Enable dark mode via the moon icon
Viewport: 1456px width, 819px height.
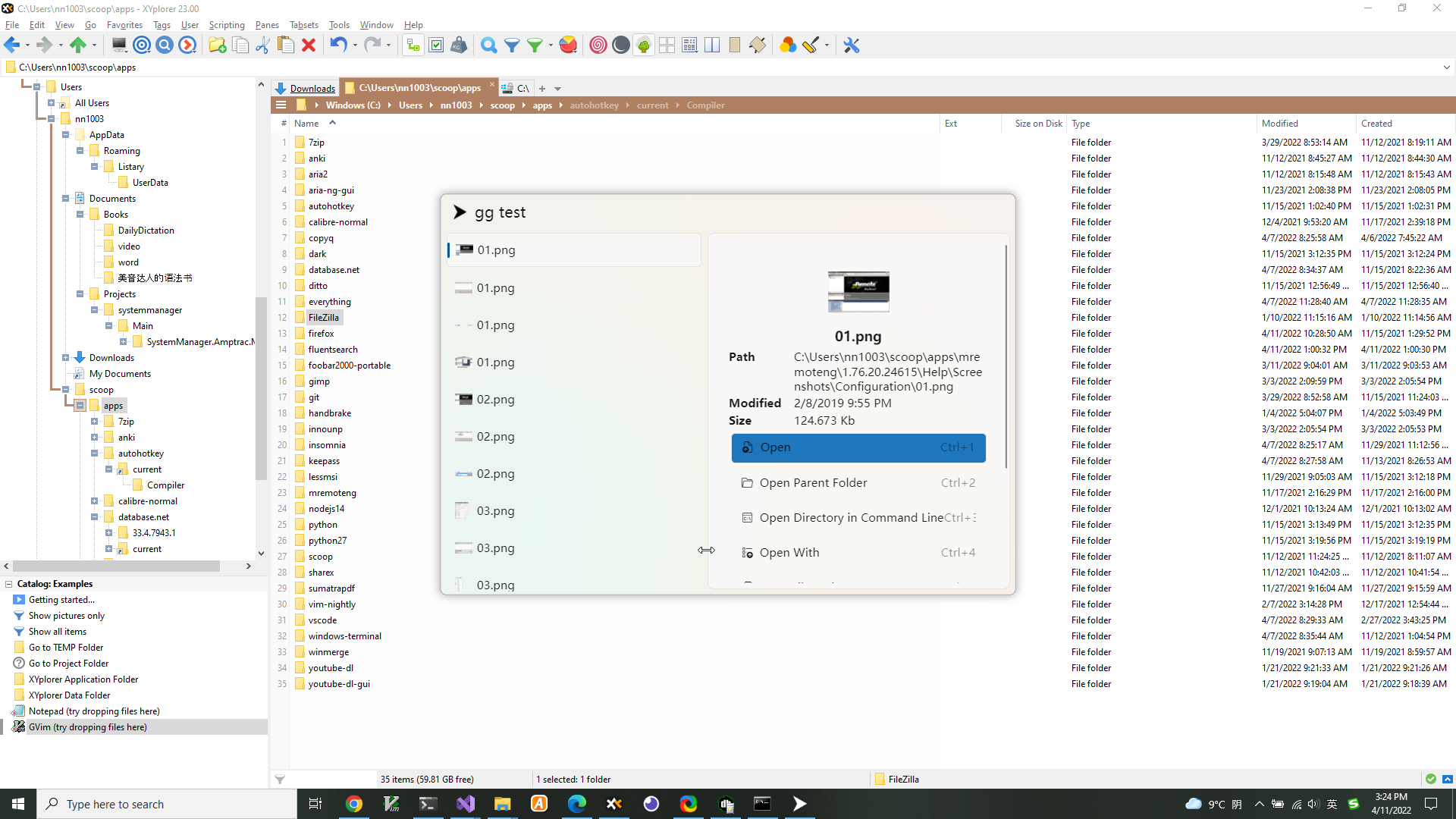[x=620, y=45]
